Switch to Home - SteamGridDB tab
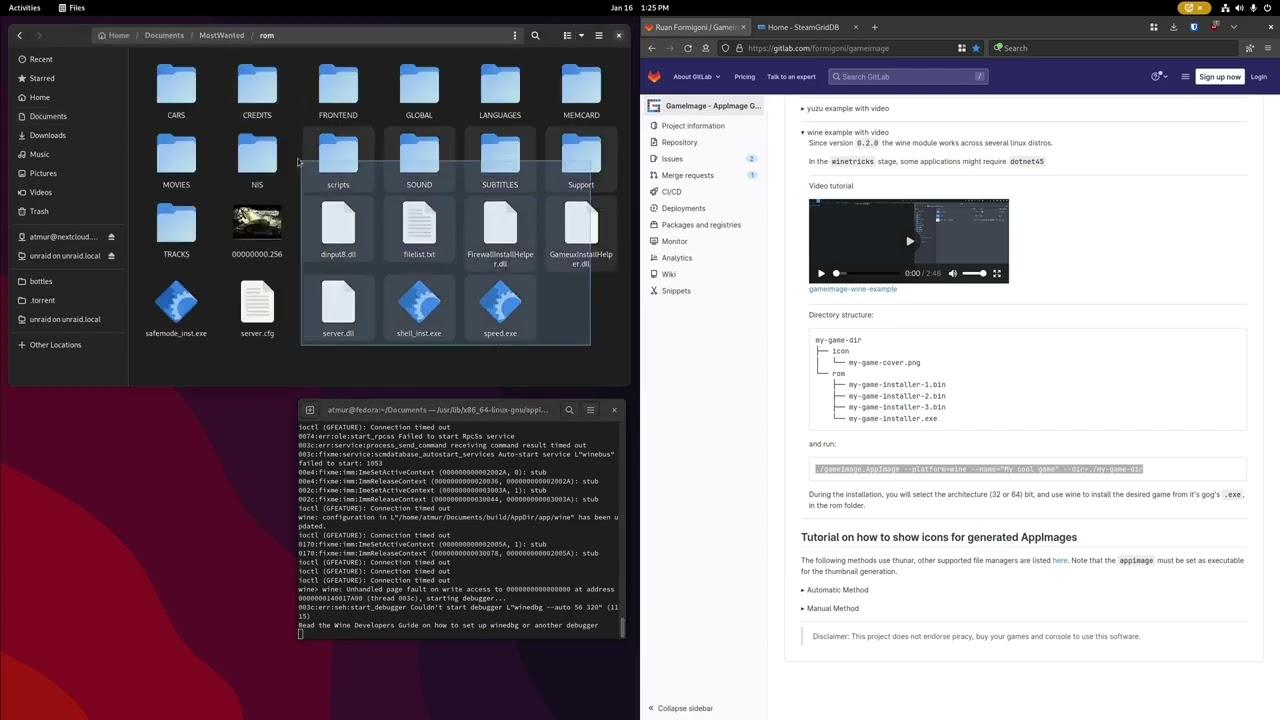Viewport: 1280px width, 720px height. tap(803, 27)
